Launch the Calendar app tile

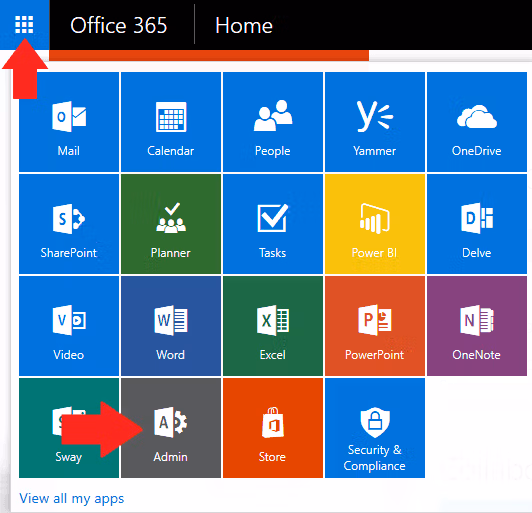pos(171,122)
